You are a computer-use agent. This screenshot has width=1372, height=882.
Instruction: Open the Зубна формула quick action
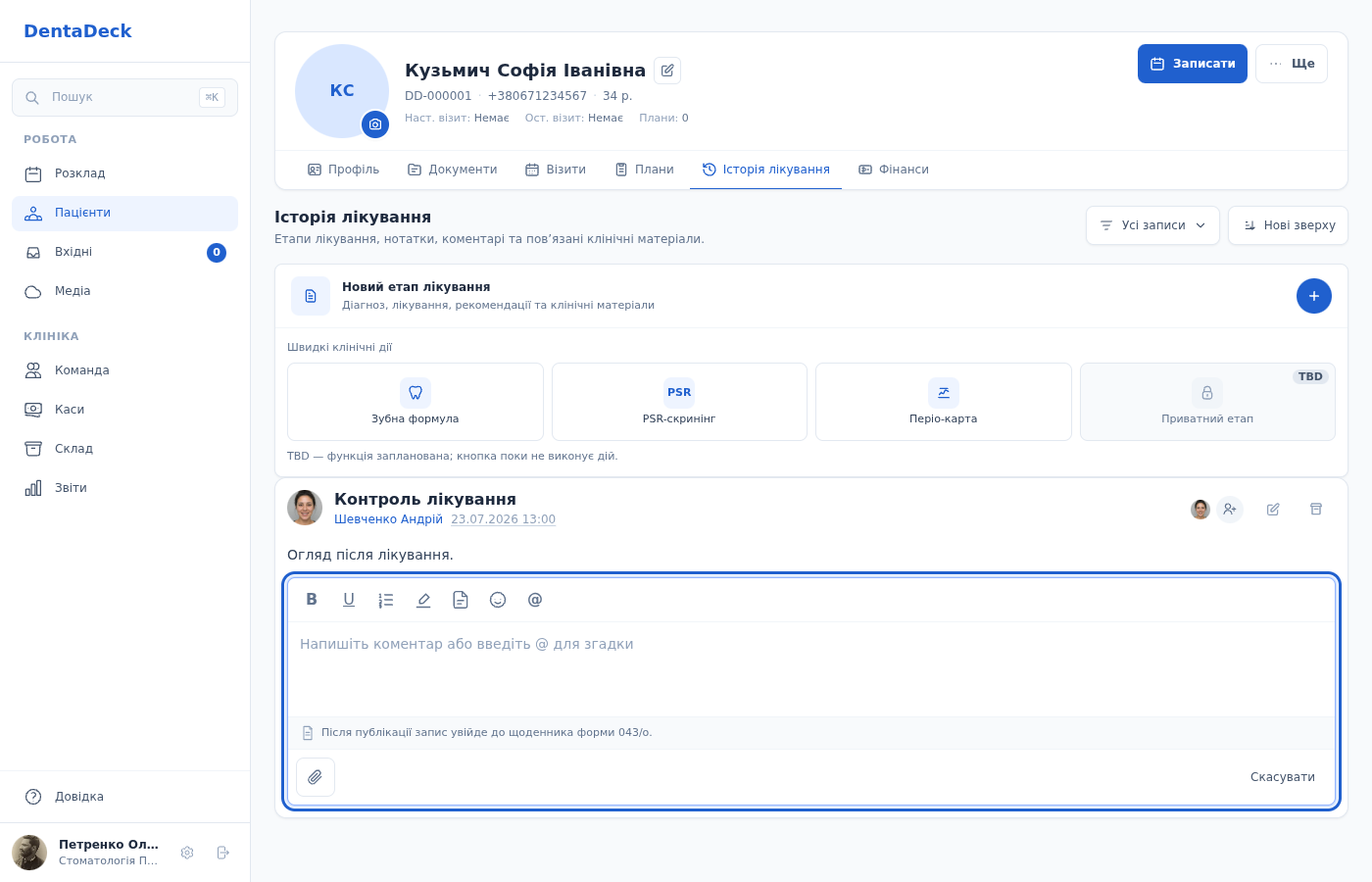(416, 402)
